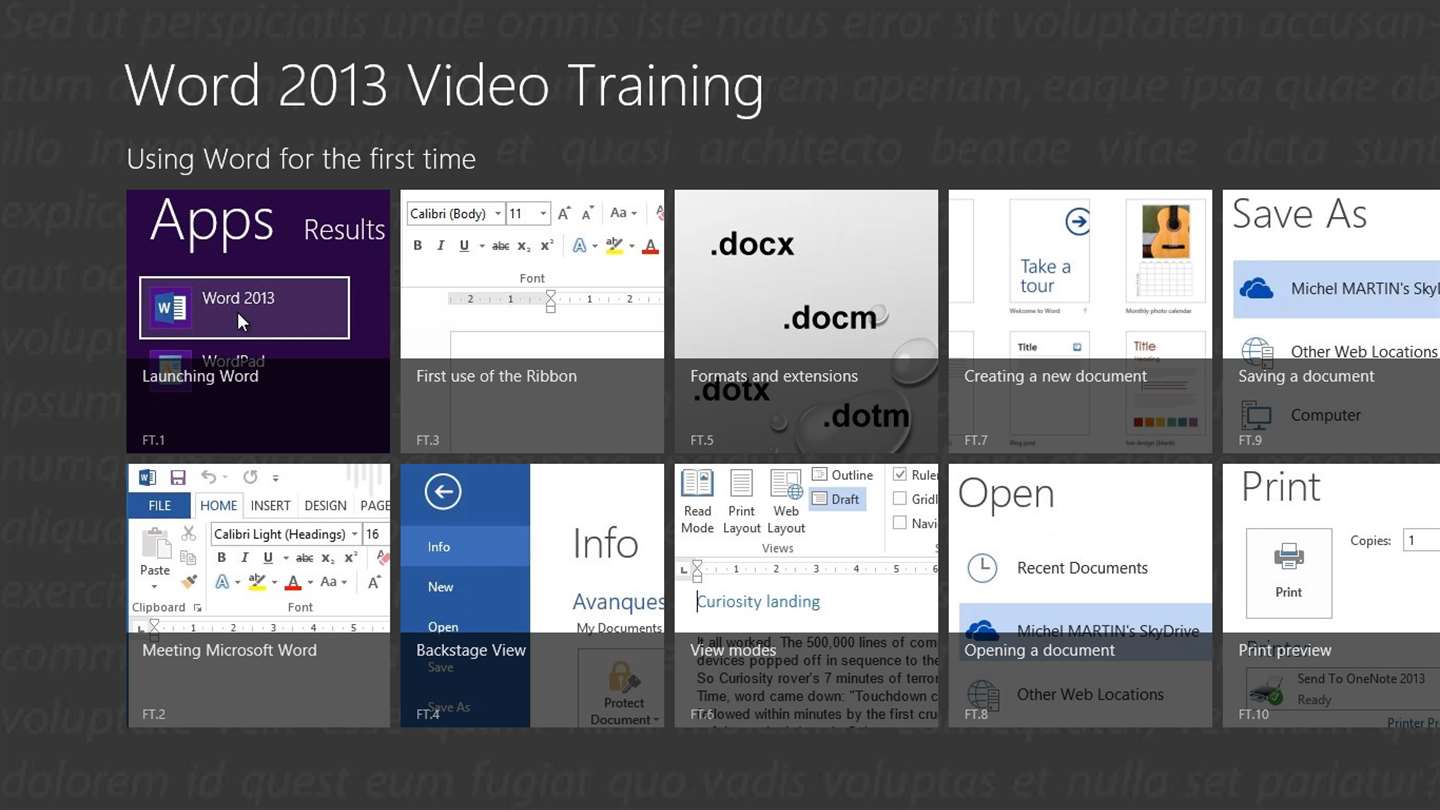Click the Outline option in View modes
This screenshot has width=1440, height=810.
click(x=843, y=475)
